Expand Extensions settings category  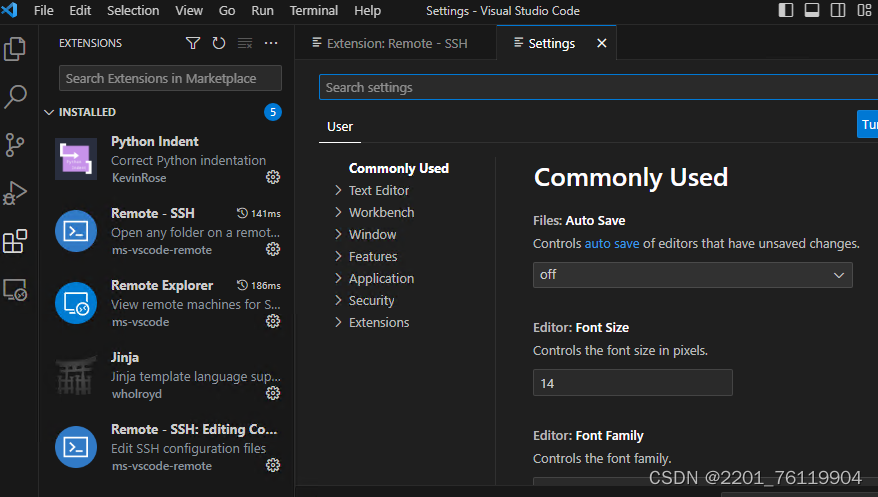coord(338,322)
